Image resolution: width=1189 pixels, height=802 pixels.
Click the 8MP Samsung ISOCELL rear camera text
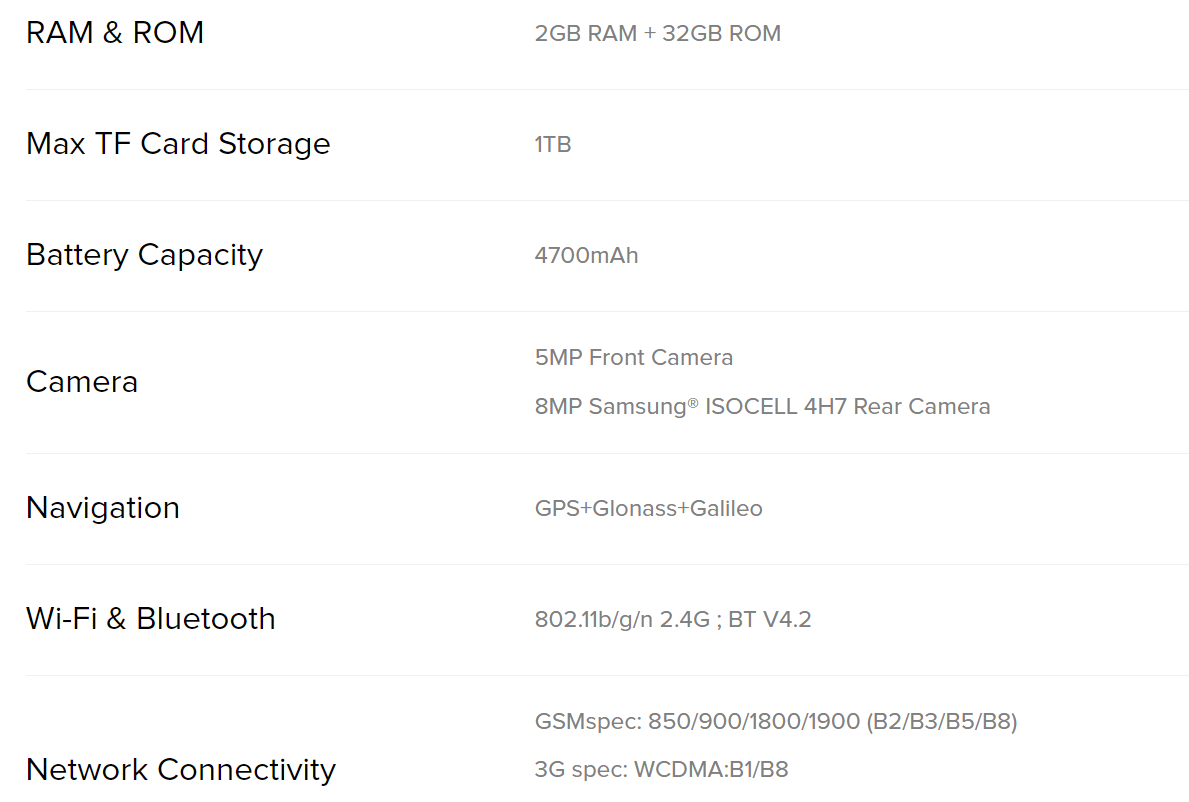(762, 406)
